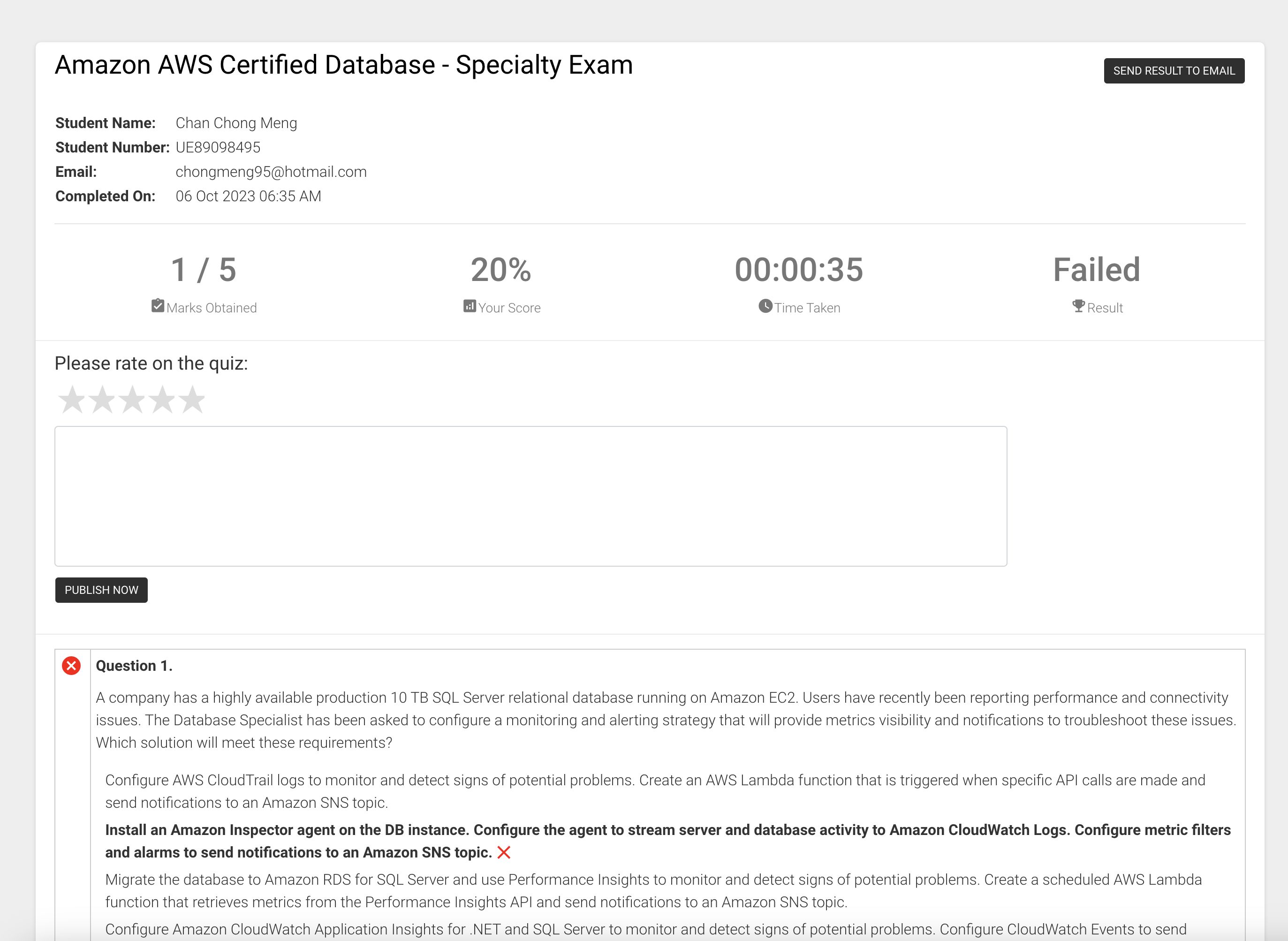Click the Marks Obtained clipboard icon

(158, 306)
